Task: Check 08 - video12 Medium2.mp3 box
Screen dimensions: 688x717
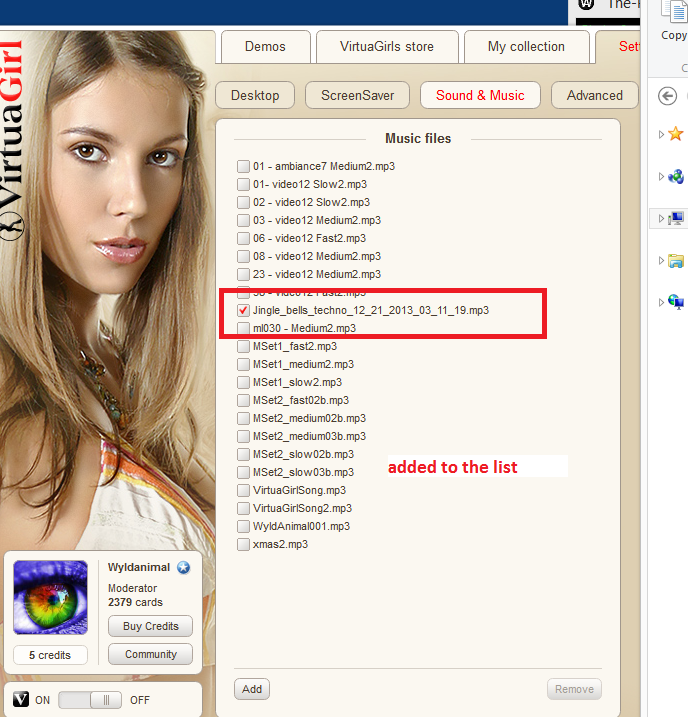Action: [243, 256]
